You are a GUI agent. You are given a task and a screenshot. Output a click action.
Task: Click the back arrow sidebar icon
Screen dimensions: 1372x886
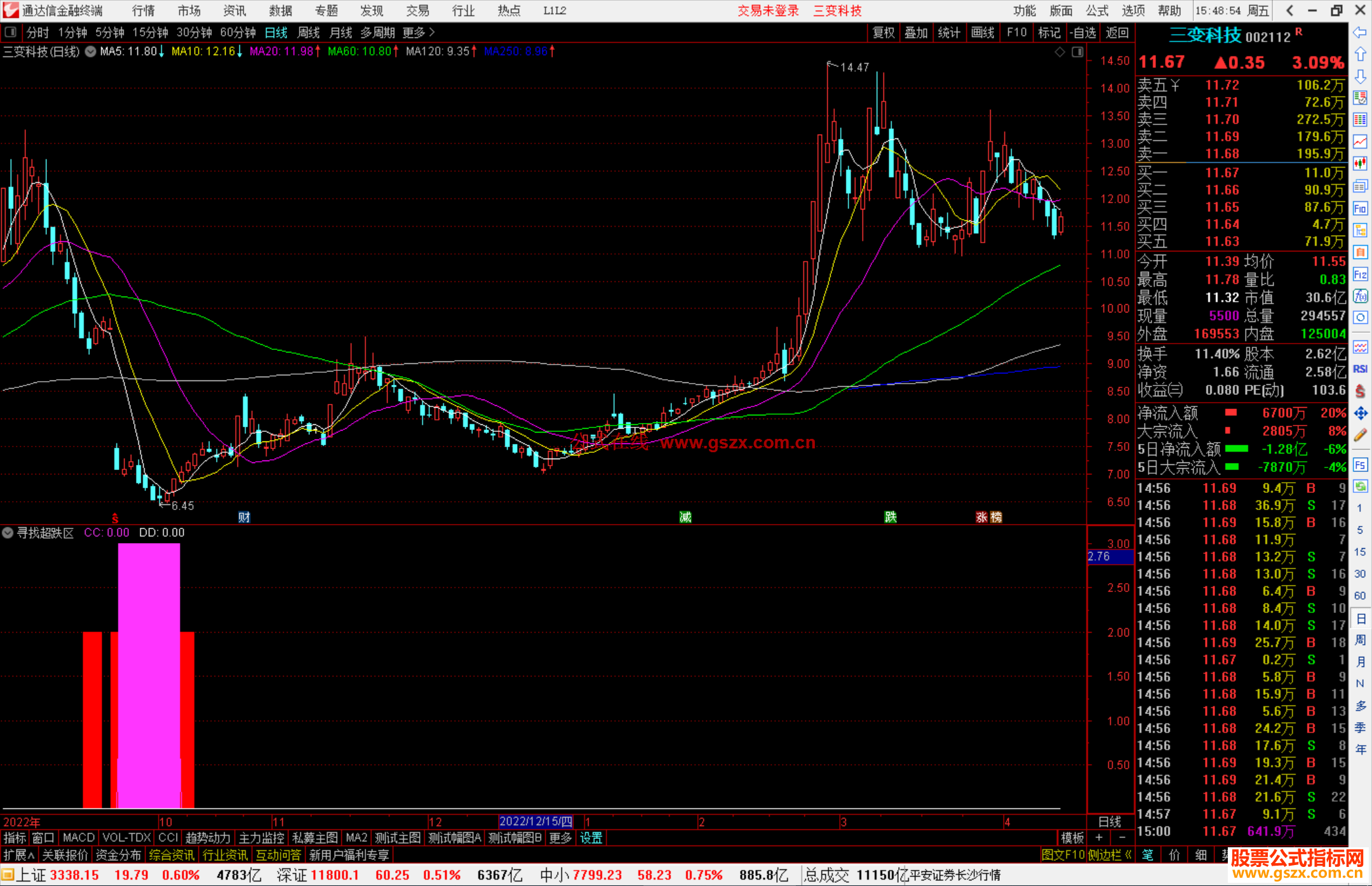(1360, 32)
